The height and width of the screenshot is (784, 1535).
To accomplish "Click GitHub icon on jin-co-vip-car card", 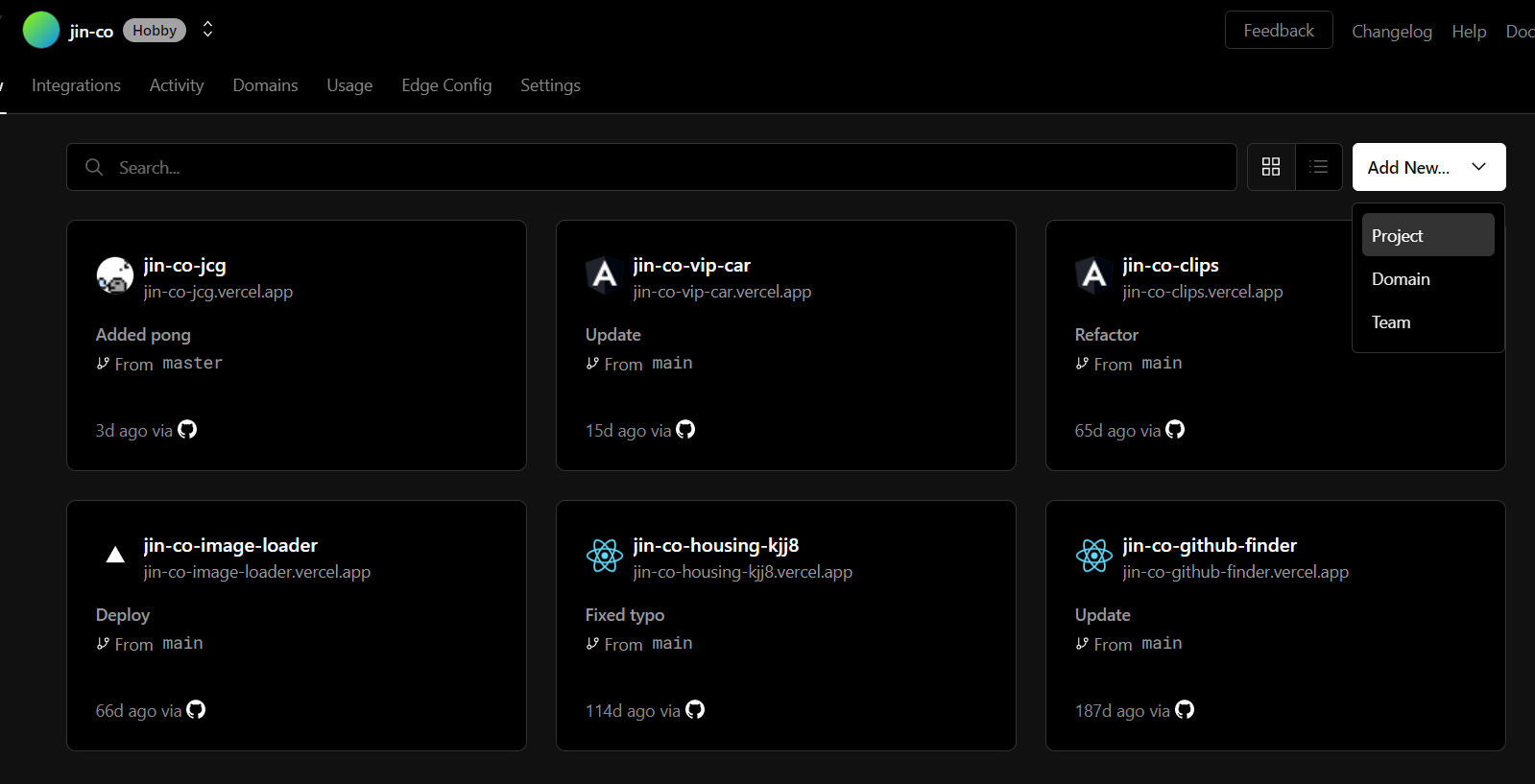I will (x=685, y=429).
